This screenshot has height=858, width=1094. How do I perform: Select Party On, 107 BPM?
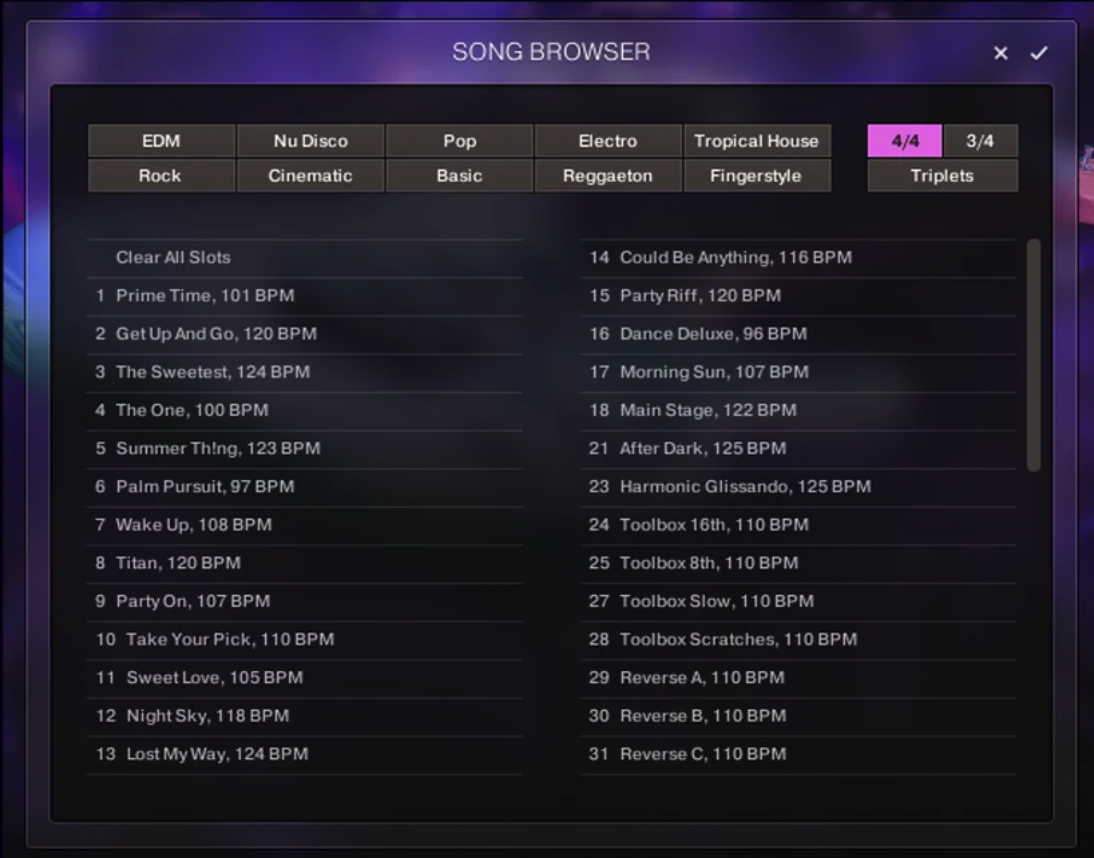305,601
